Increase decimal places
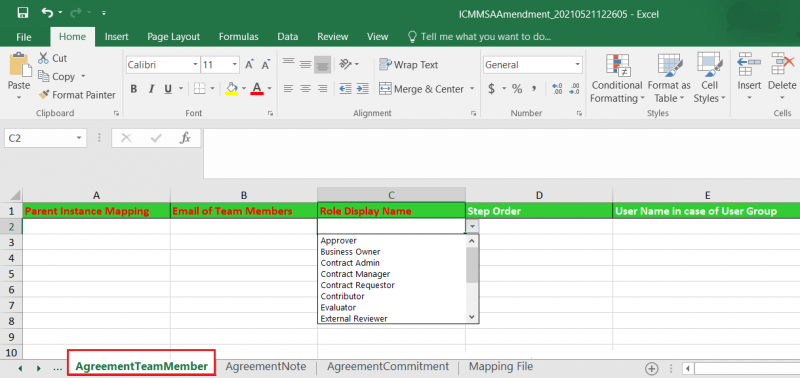This screenshot has width=800, height=378. (557, 89)
